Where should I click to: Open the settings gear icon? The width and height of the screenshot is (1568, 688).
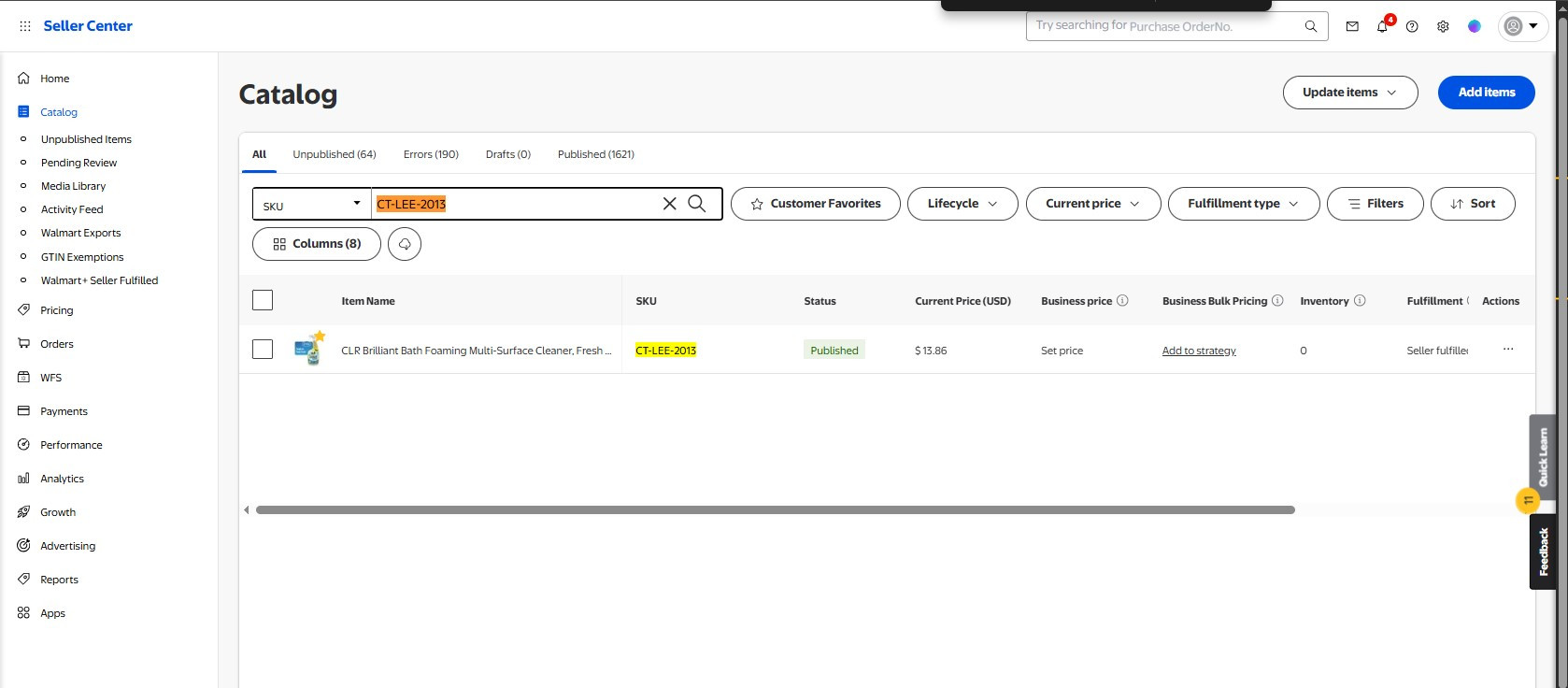click(1443, 26)
